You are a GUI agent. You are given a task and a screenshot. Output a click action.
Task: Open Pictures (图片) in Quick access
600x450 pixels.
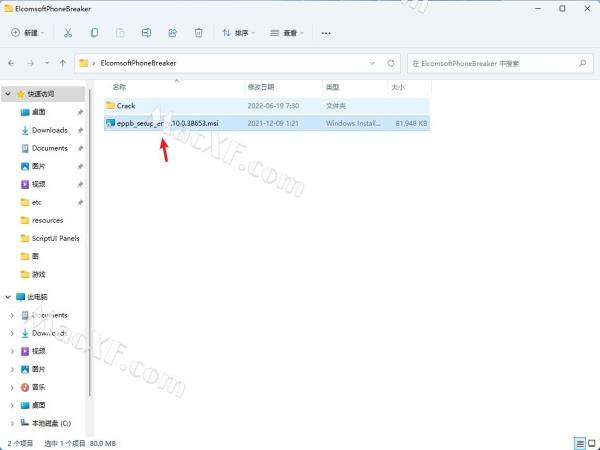tap(38, 166)
